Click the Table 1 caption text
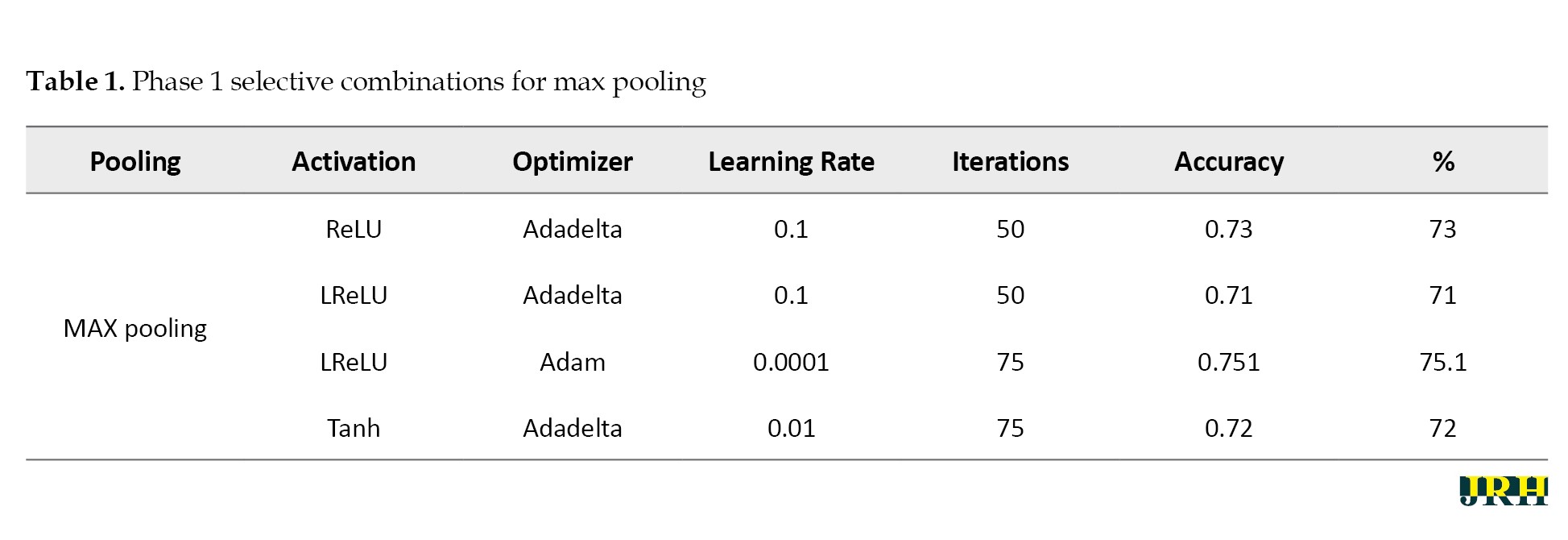The height and width of the screenshot is (540, 1568). tap(366, 81)
